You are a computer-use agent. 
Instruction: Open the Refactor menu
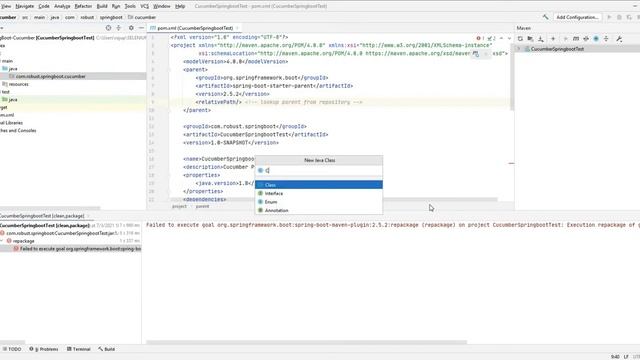[x=83, y=6]
